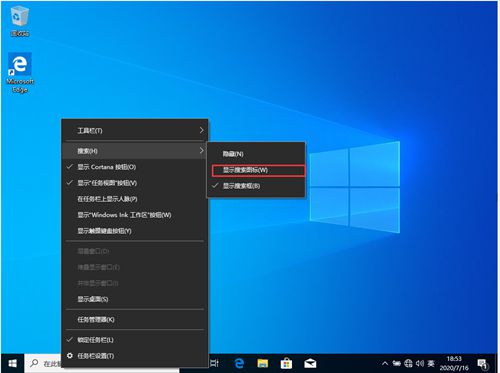Toggle 显示"任务视图"按钮(V)

(x=135, y=183)
